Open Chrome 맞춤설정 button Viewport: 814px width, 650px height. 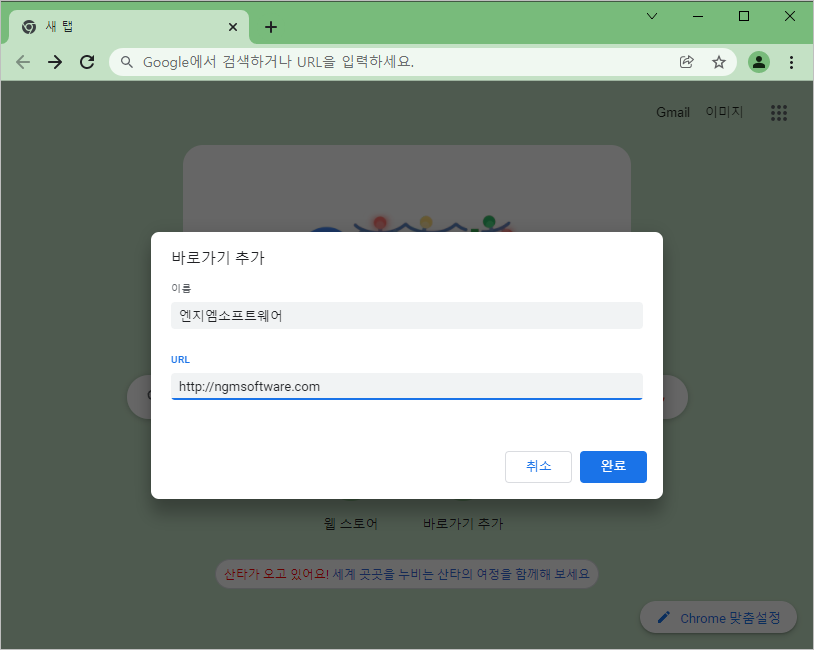[x=718, y=618]
